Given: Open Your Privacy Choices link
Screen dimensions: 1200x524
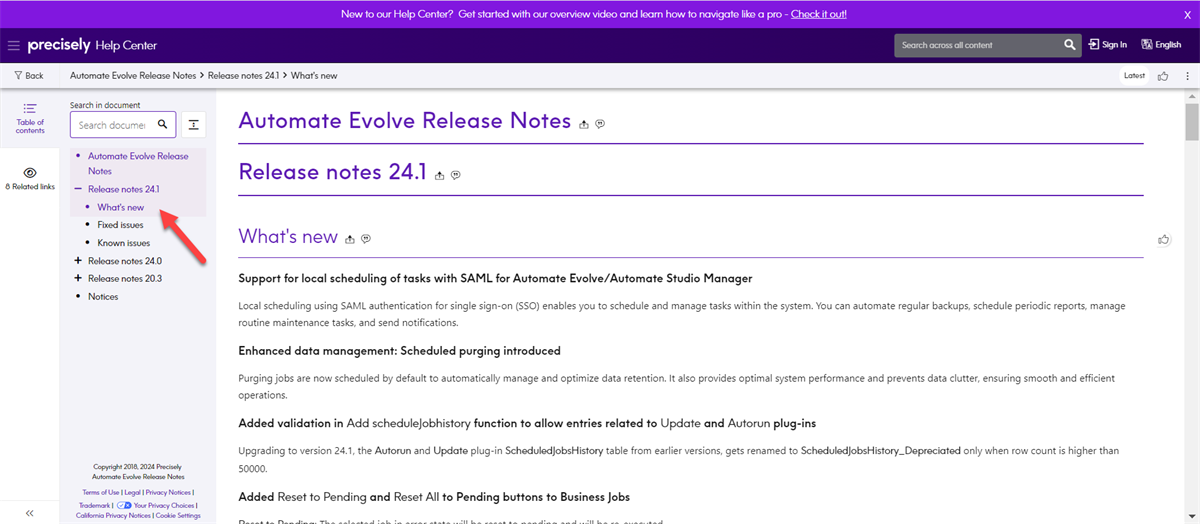Looking at the screenshot, I should [163, 505].
